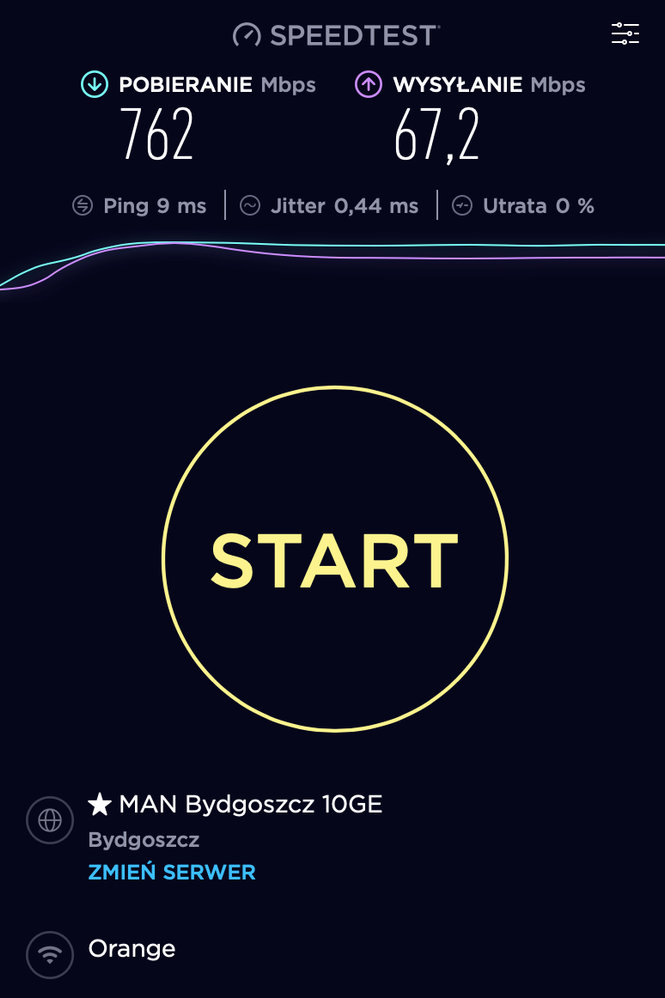Viewport: 665px width, 998px height.
Task: Start the speed test with START button
Action: (335, 559)
